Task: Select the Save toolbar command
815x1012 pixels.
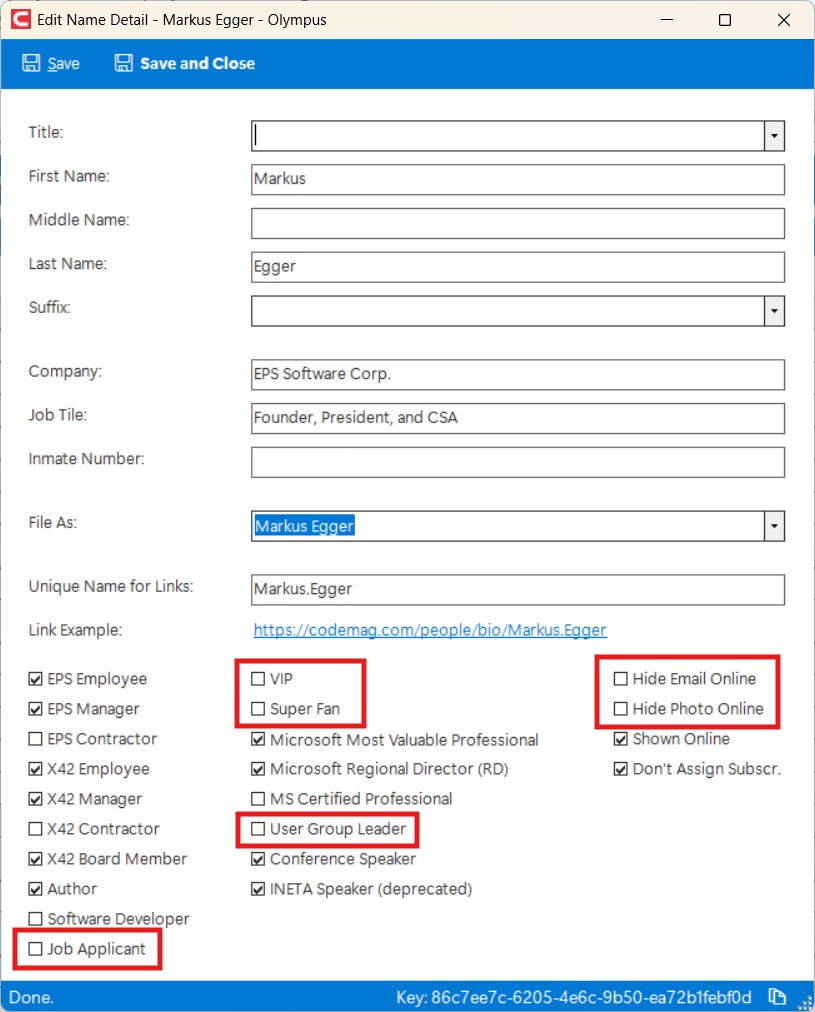Action: coord(63,63)
